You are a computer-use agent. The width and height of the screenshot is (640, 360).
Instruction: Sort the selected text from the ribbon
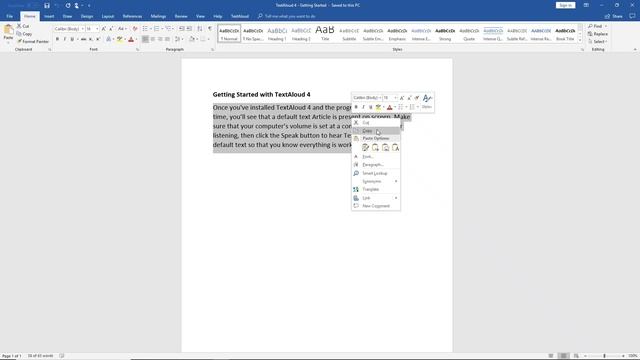click(200, 29)
